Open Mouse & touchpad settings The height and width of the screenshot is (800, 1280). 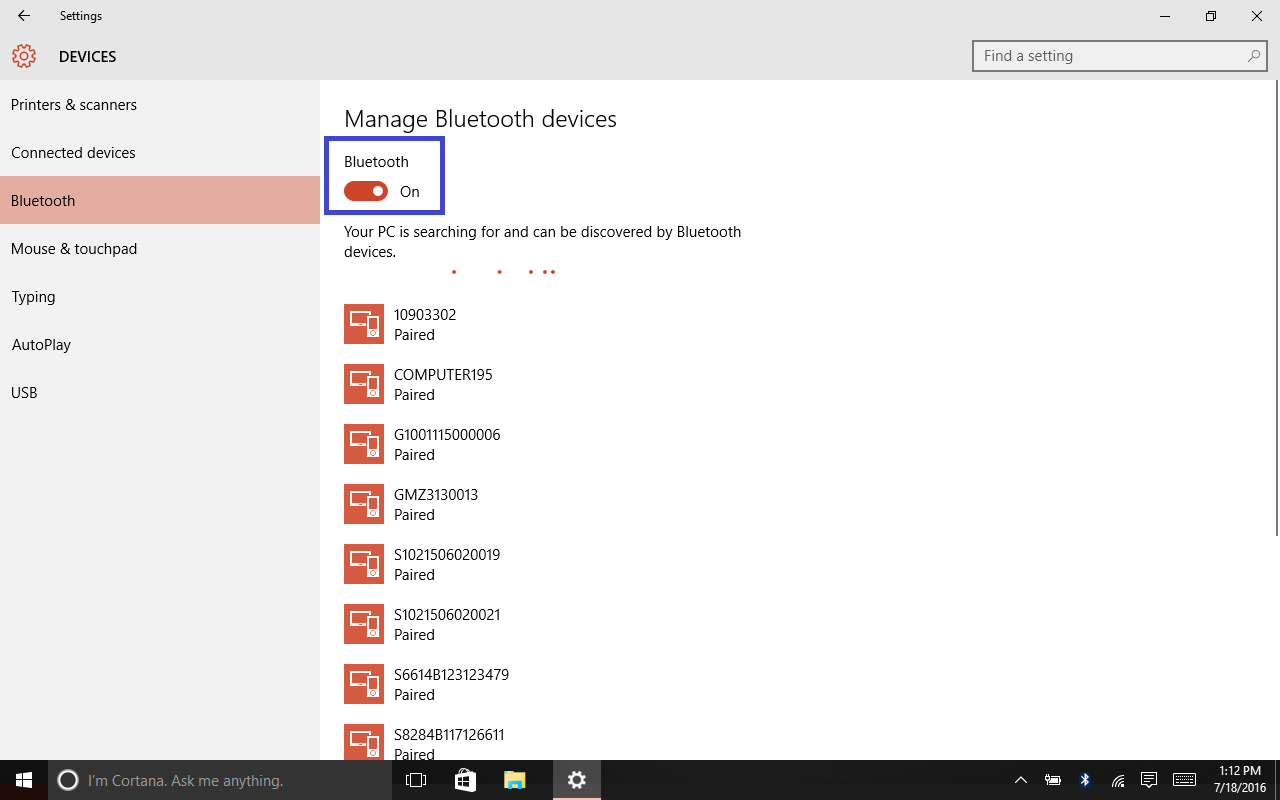(74, 249)
